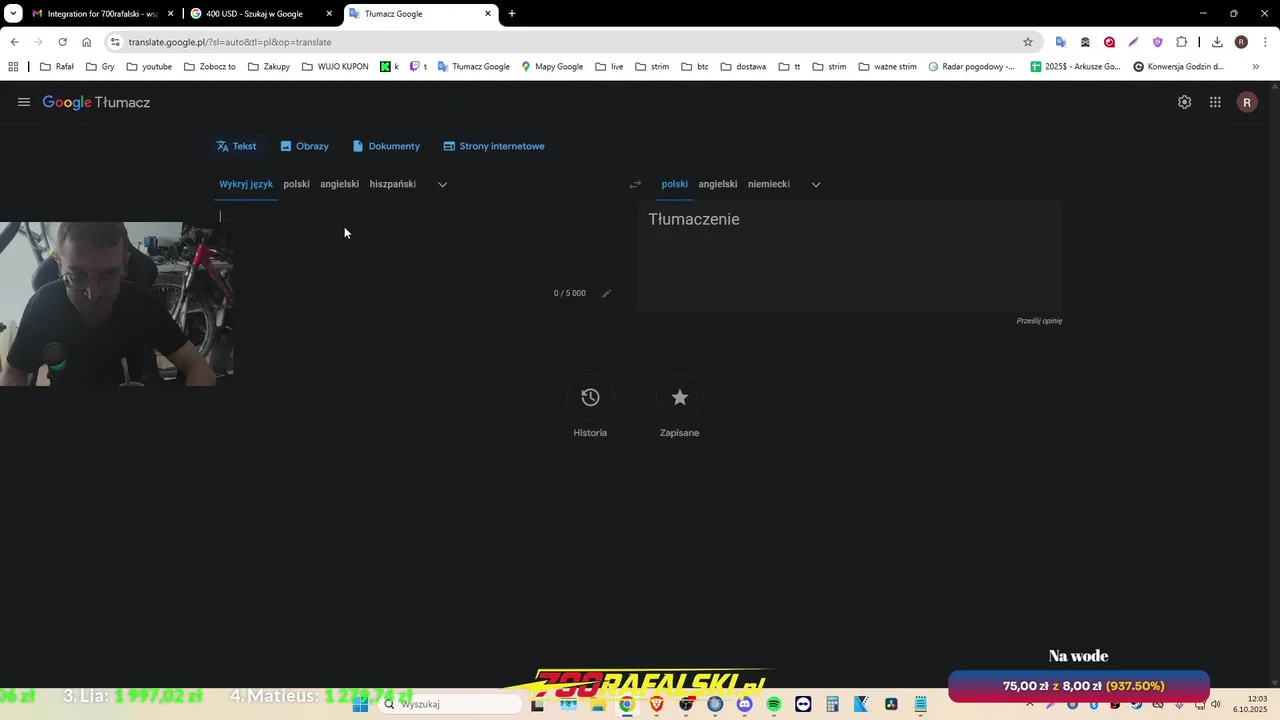Go back to previous page
The height and width of the screenshot is (720, 1280).
pos(14,42)
